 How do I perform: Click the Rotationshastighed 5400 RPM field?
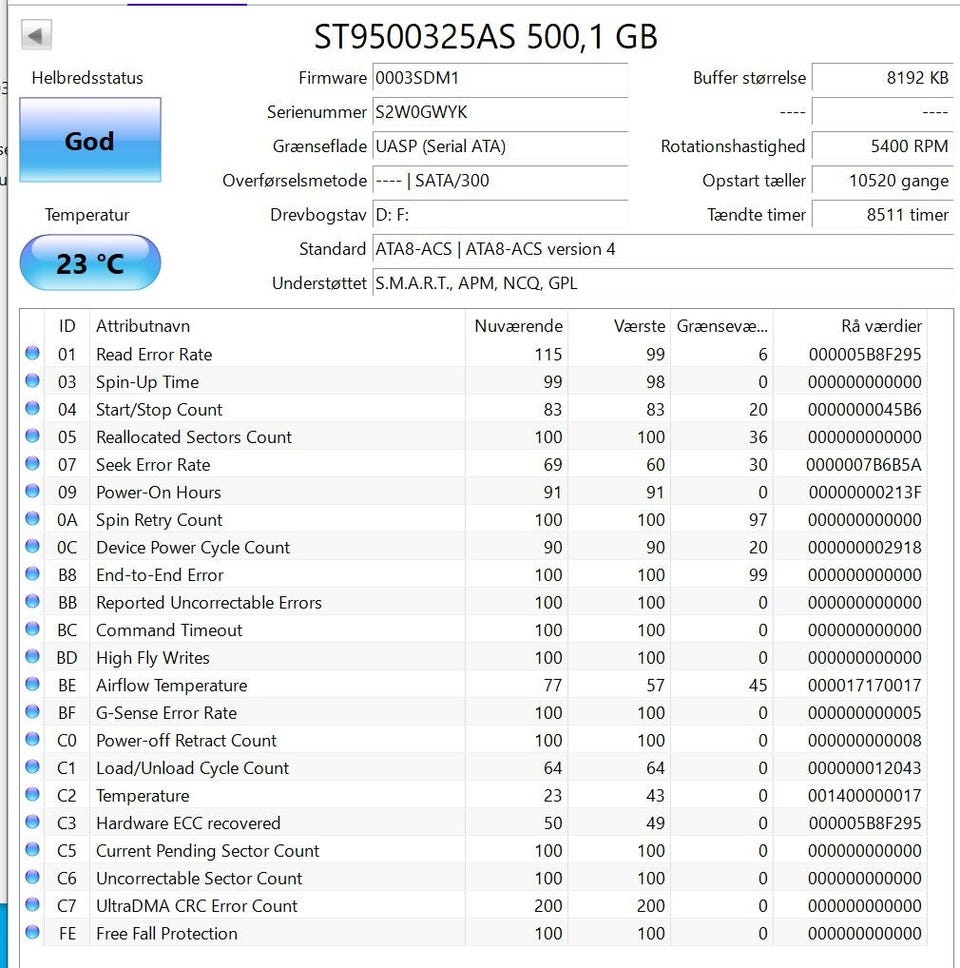pos(881,146)
